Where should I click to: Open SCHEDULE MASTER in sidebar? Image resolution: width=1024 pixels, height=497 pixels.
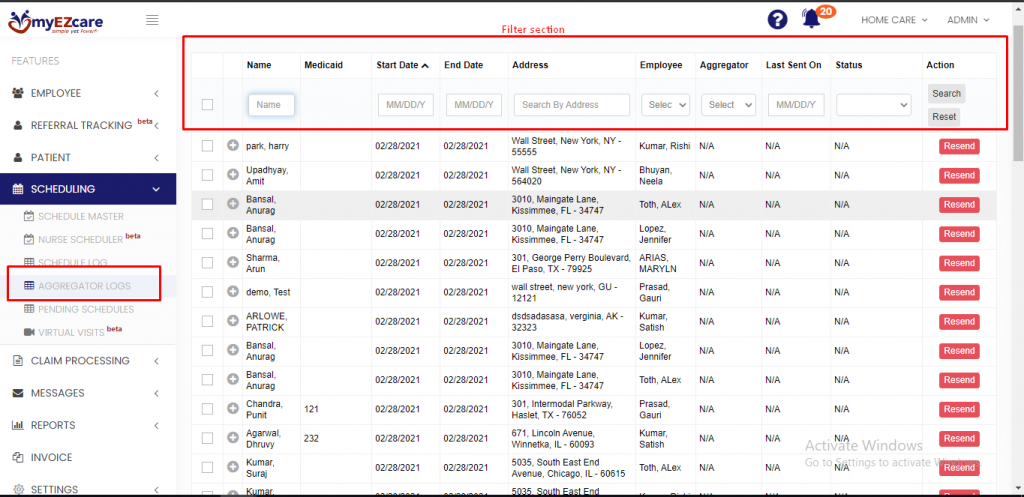tap(80, 216)
